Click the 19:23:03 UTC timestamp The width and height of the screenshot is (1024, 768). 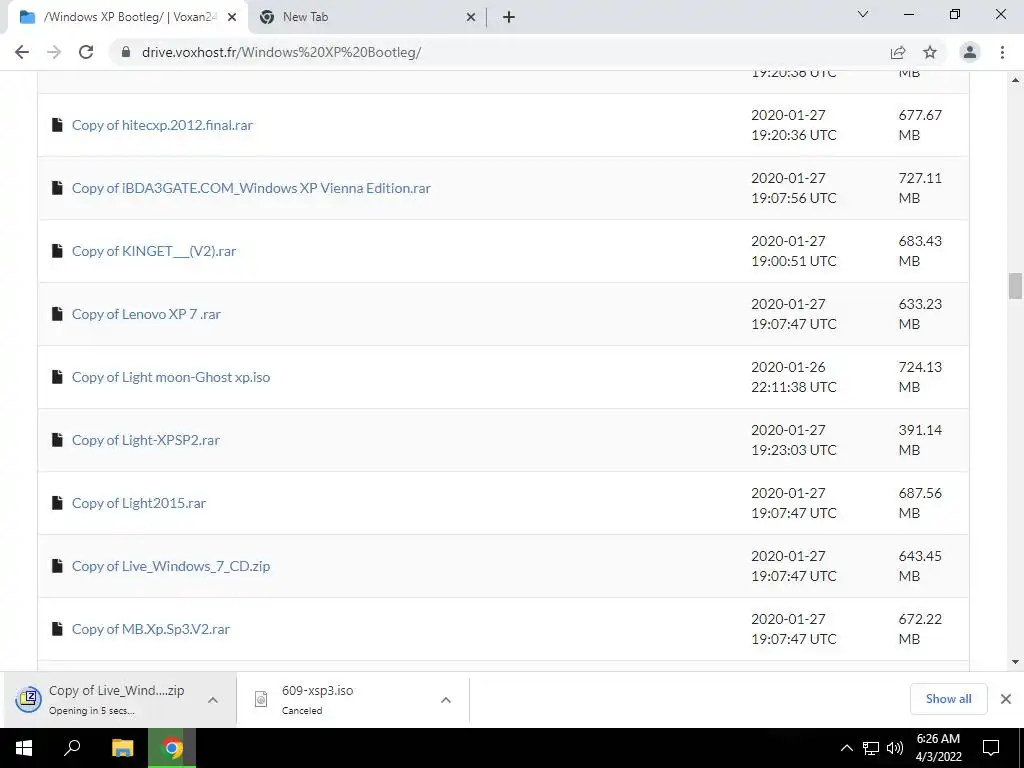click(x=793, y=450)
